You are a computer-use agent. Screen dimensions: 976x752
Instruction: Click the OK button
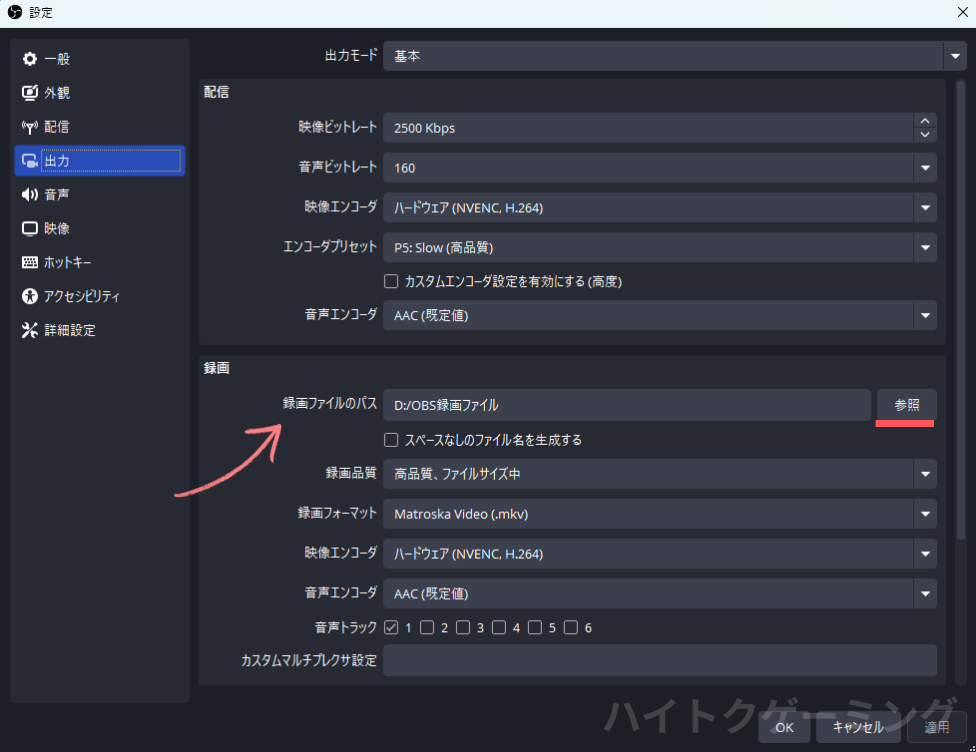tap(784, 727)
